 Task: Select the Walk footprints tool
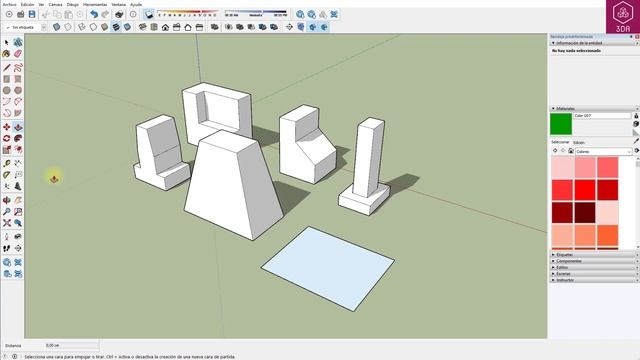7,248
